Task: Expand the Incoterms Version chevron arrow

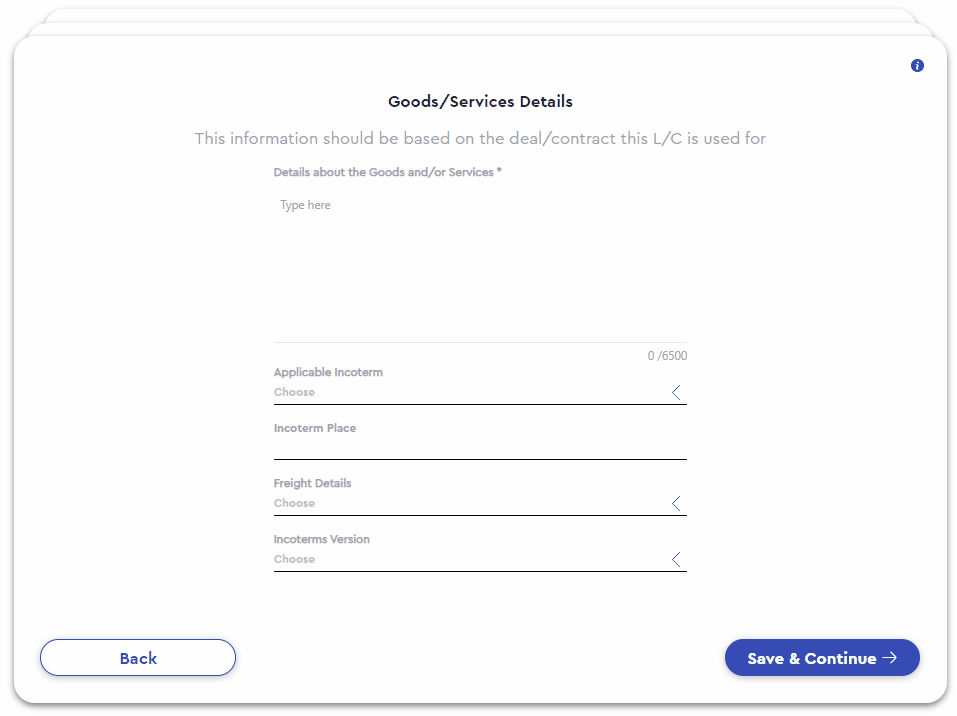Action: point(676,559)
